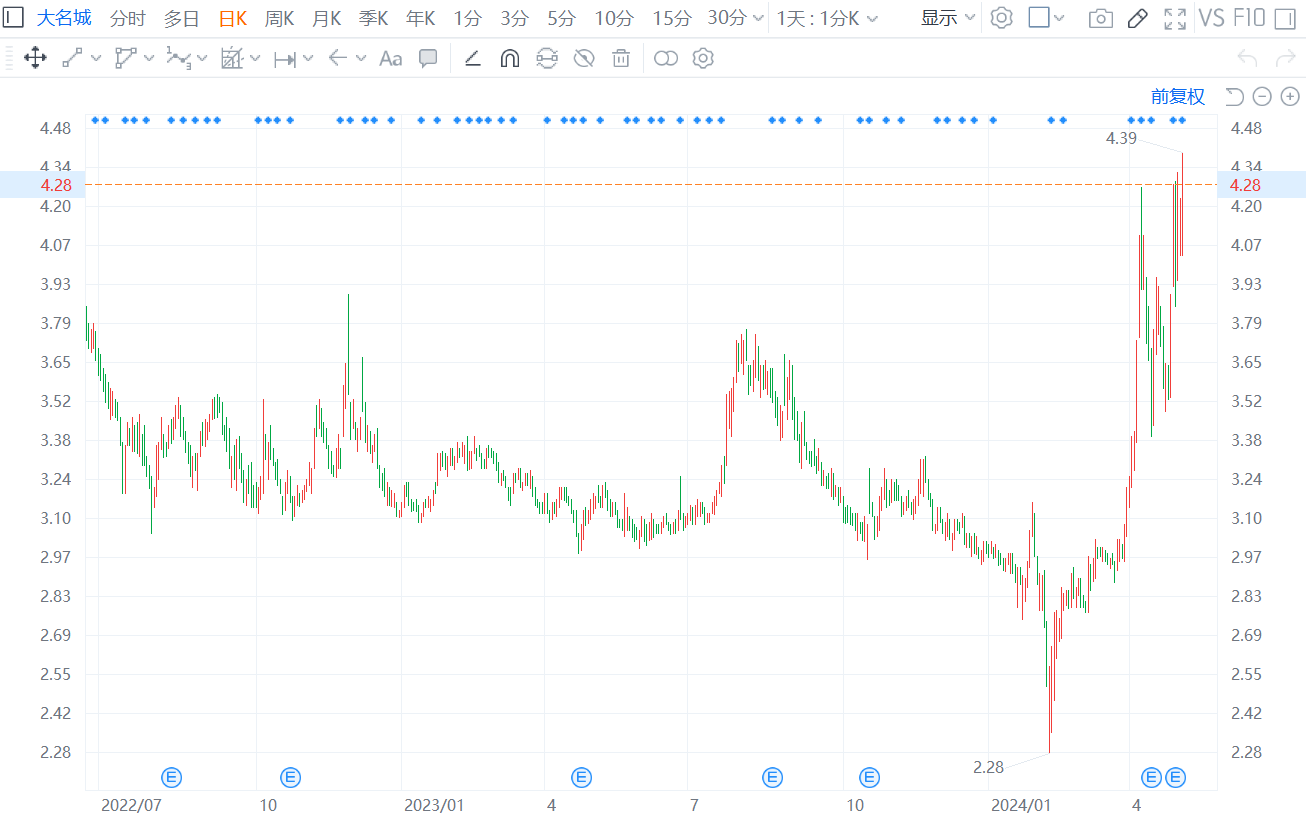The image size is (1306, 823).
Task: Delete drawings with the trash icon
Action: click(x=621, y=58)
